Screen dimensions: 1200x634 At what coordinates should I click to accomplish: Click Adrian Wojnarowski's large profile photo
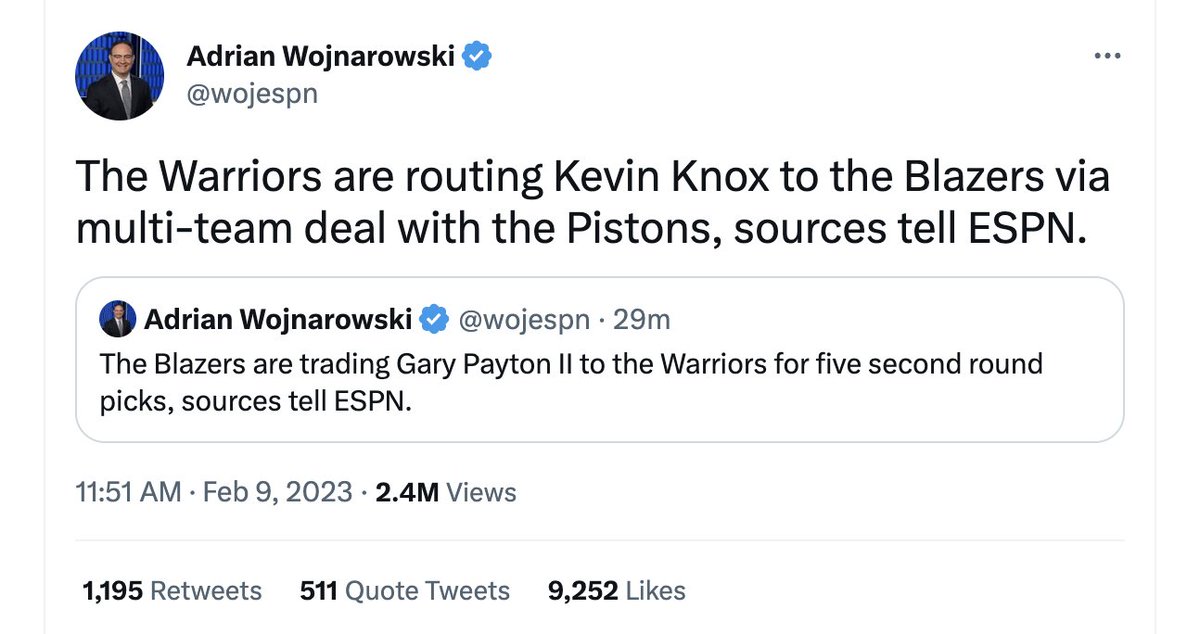120,76
